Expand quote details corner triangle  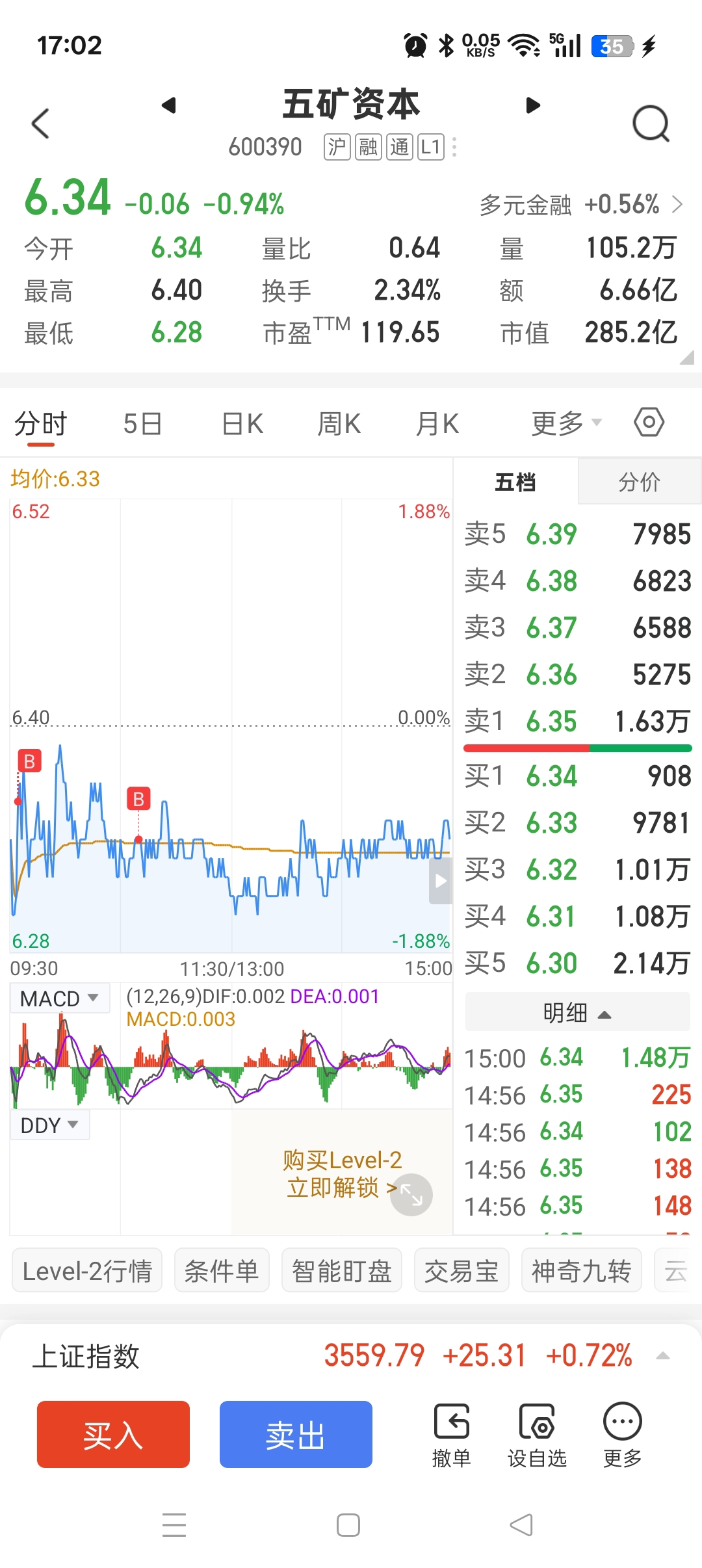tap(686, 357)
